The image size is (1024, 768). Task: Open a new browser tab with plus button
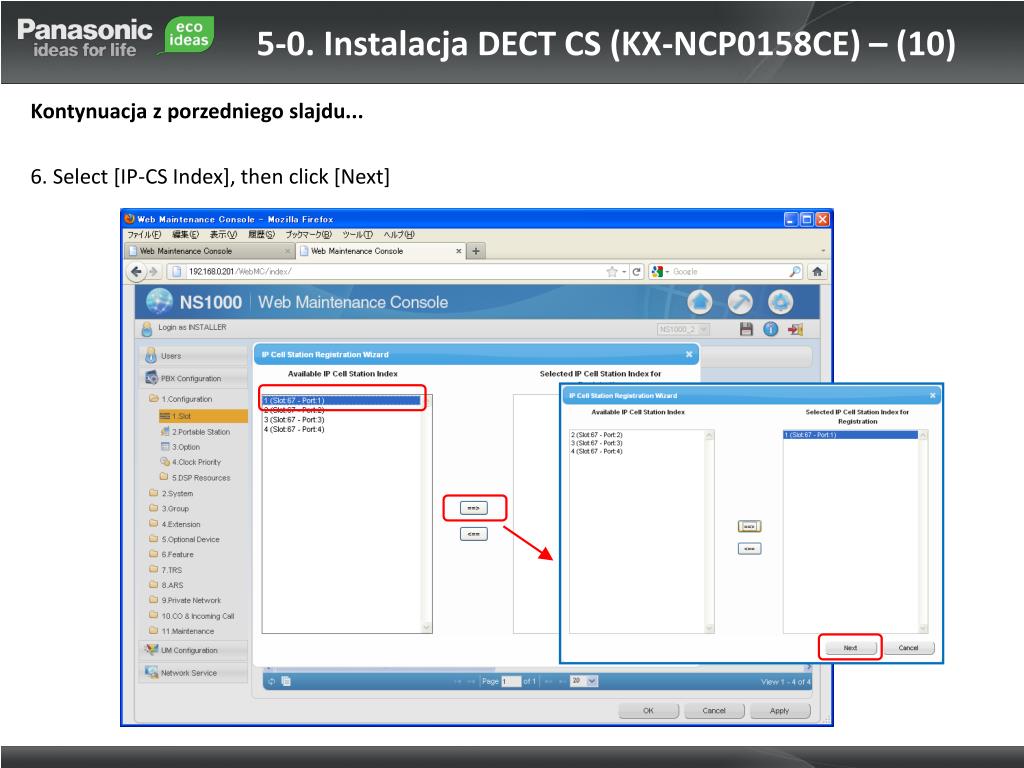point(476,251)
